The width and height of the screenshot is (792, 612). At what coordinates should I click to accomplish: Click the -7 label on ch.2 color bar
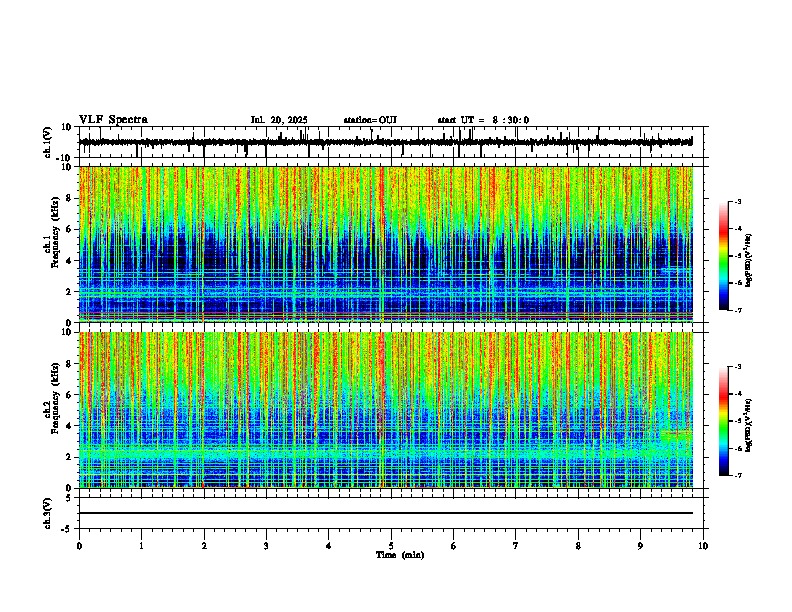pos(737,475)
